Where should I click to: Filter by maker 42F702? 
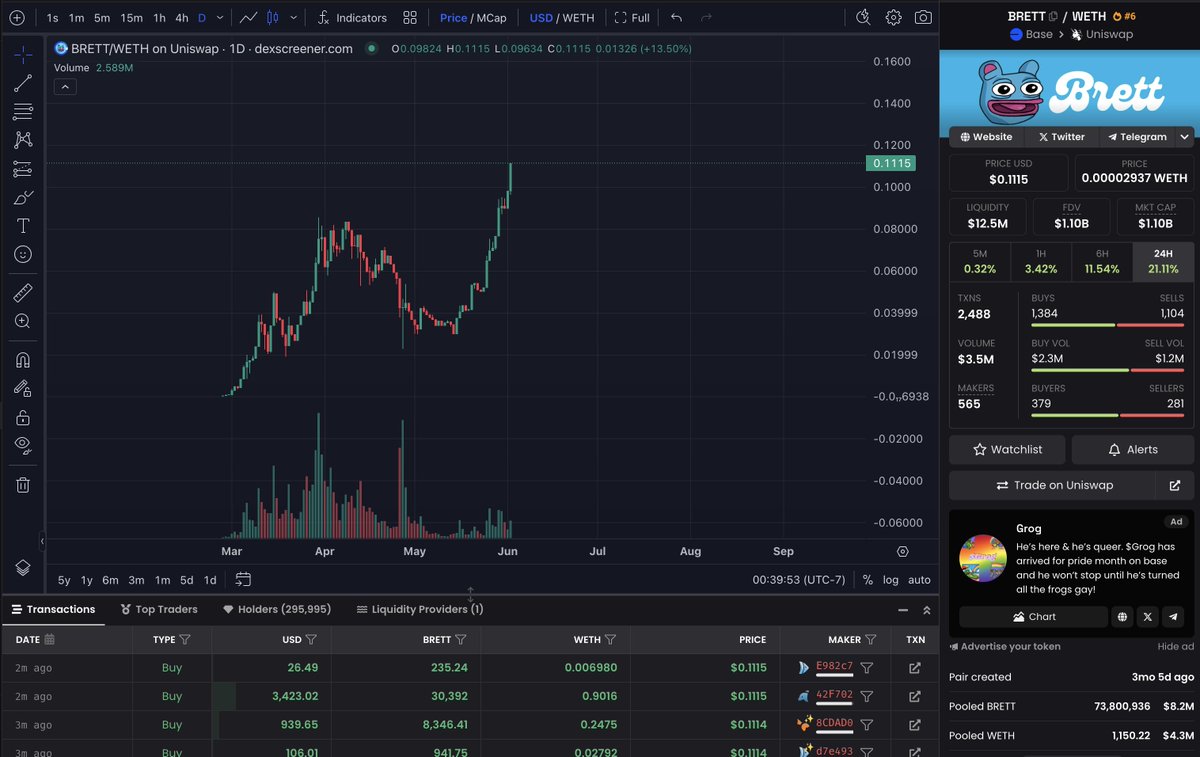pos(867,696)
